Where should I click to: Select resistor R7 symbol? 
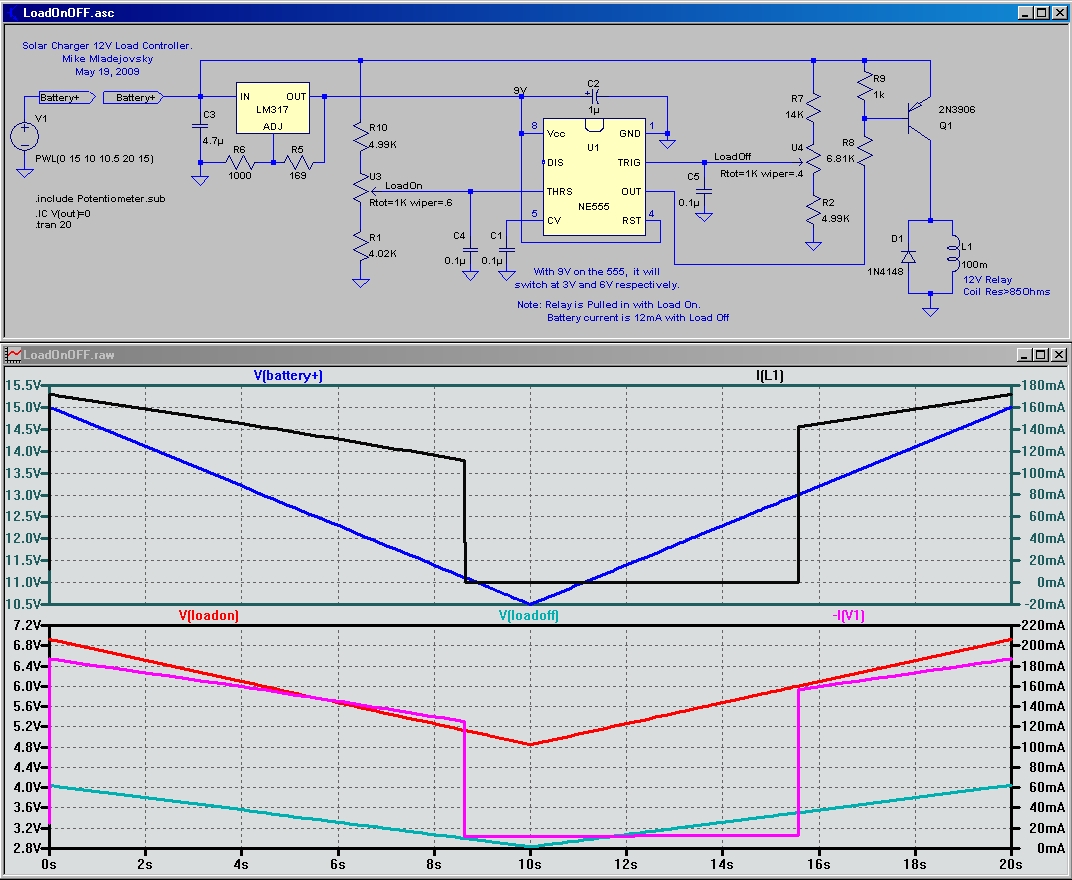point(813,107)
